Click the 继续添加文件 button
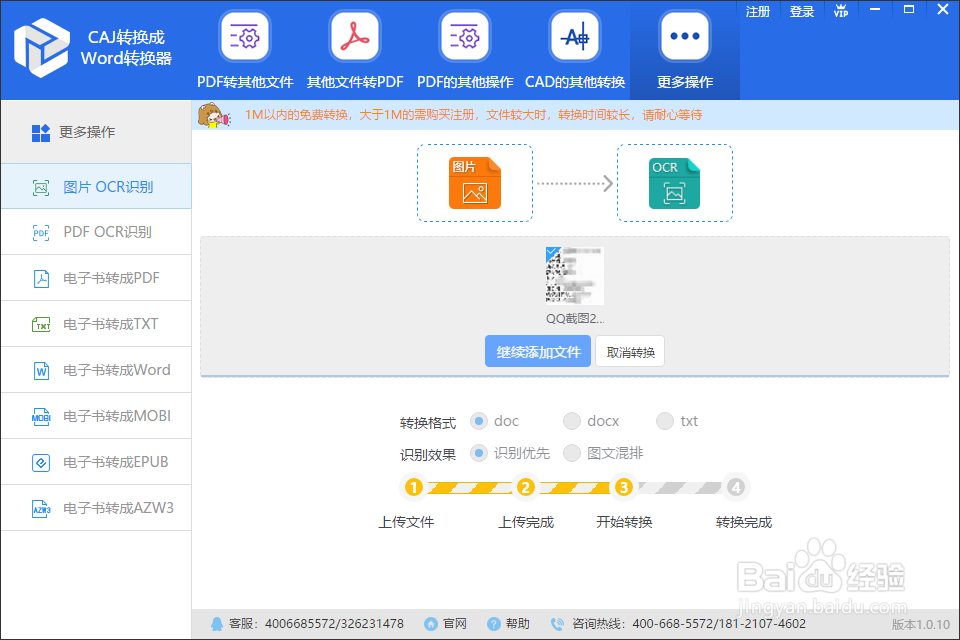 [537, 351]
